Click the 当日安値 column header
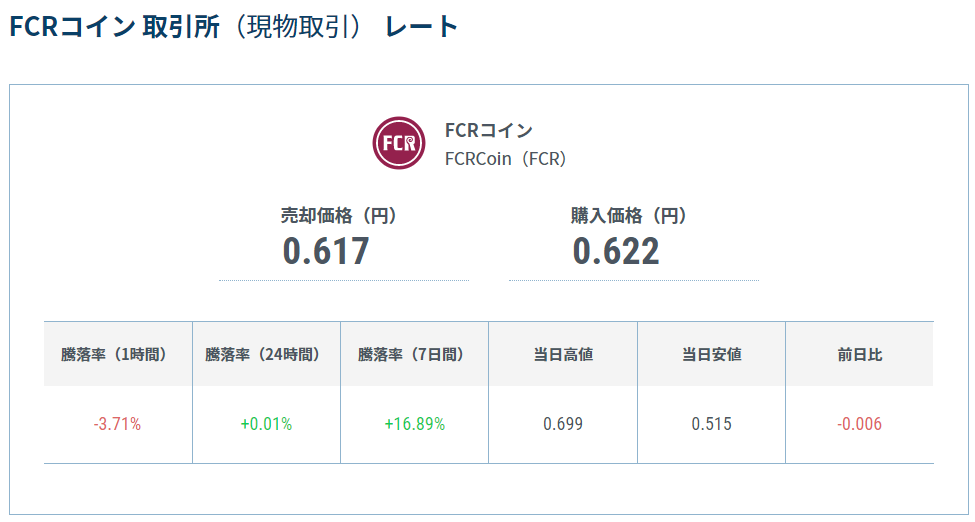The height and width of the screenshot is (522, 975). 711,354
